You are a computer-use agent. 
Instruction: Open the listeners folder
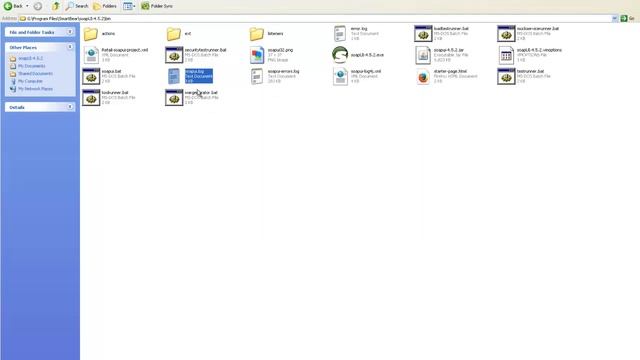pyautogui.click(x=266, y=34)
